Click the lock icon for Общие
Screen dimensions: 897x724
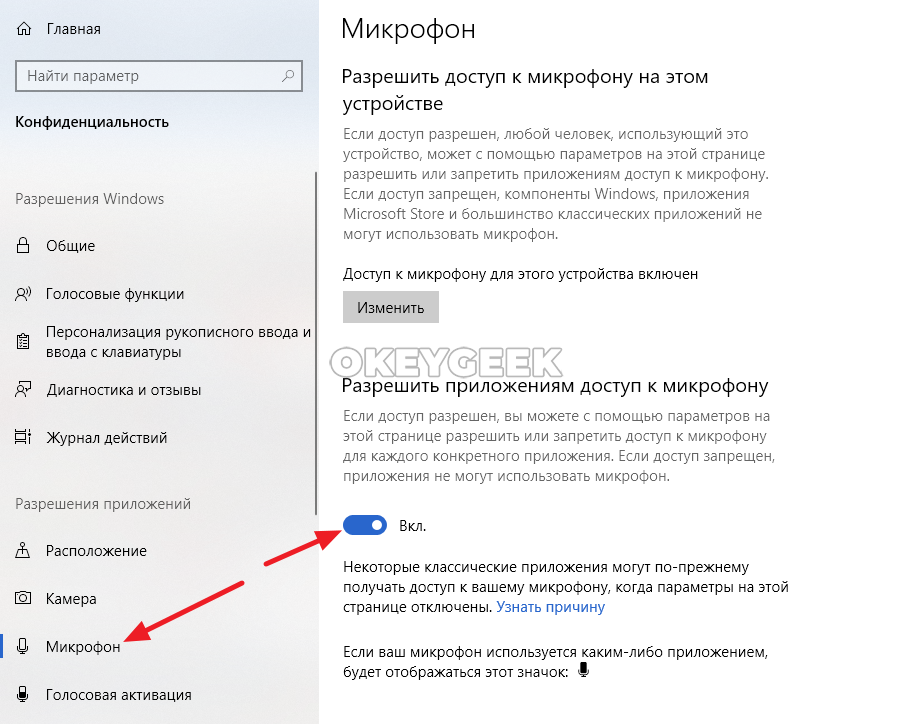point(23,245)
